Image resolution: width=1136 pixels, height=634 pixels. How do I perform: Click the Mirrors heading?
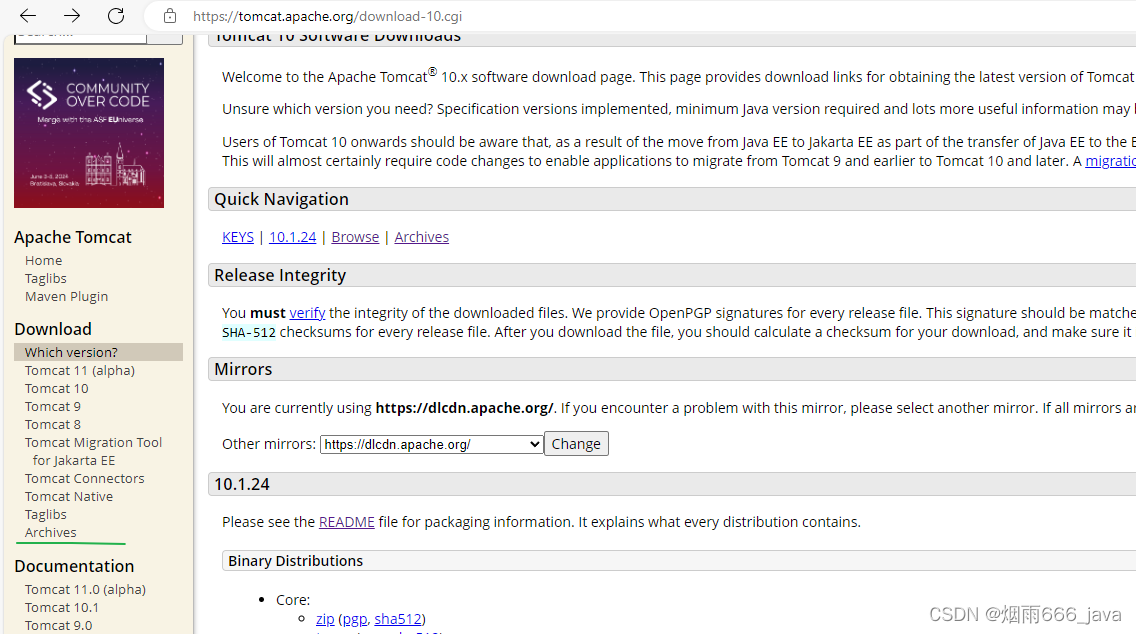click(x=243, y=370)
